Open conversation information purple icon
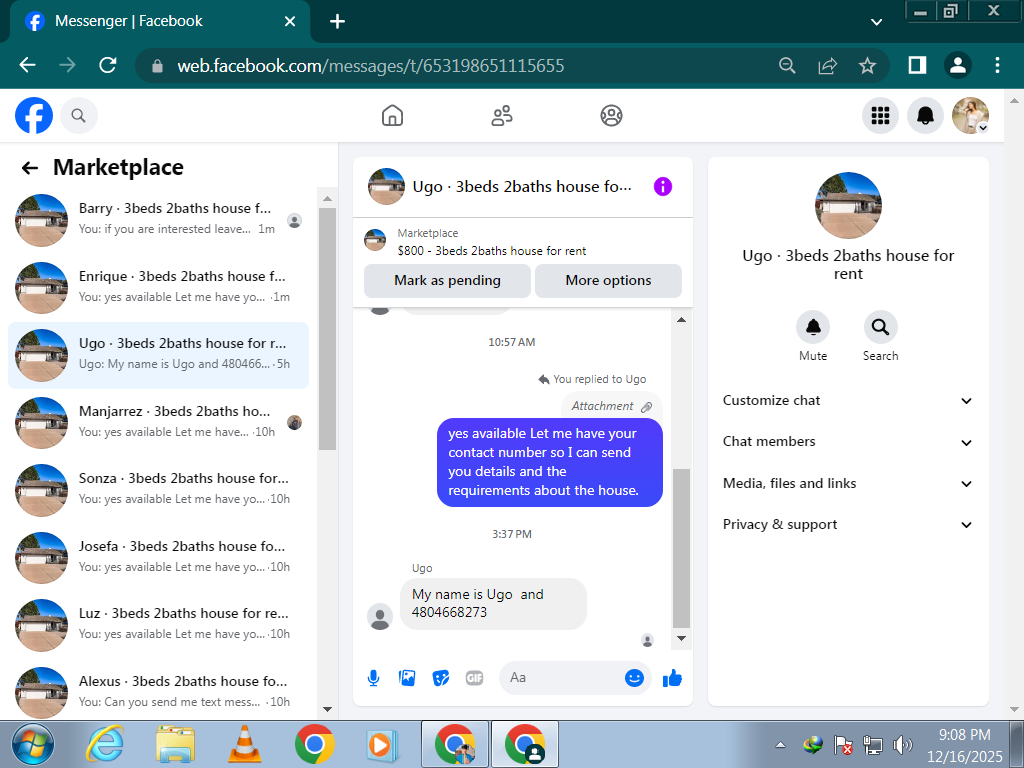This screenshot has height=768, width=1024. (662, 187)
